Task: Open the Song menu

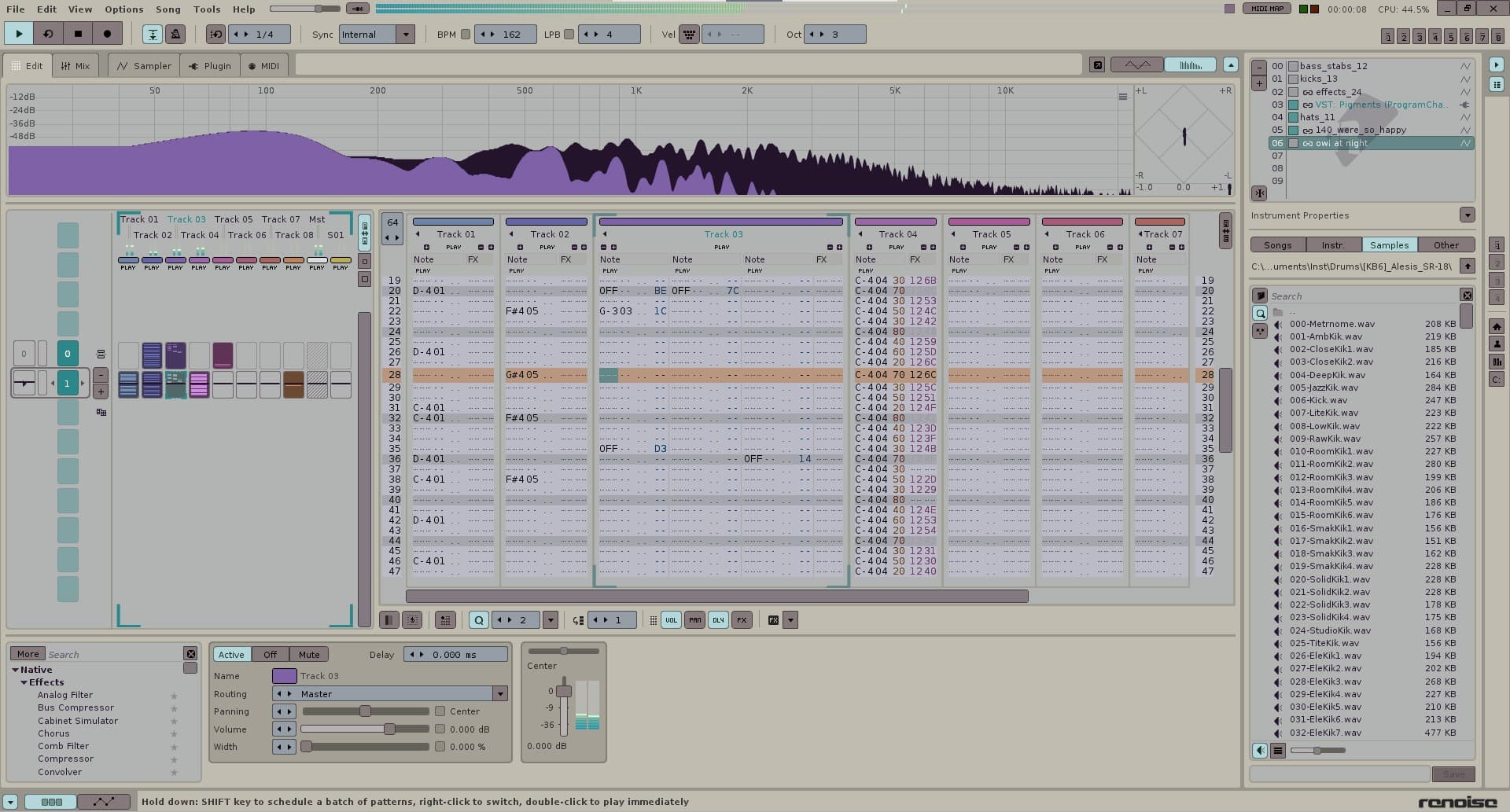Action: (x=168, y=9)
